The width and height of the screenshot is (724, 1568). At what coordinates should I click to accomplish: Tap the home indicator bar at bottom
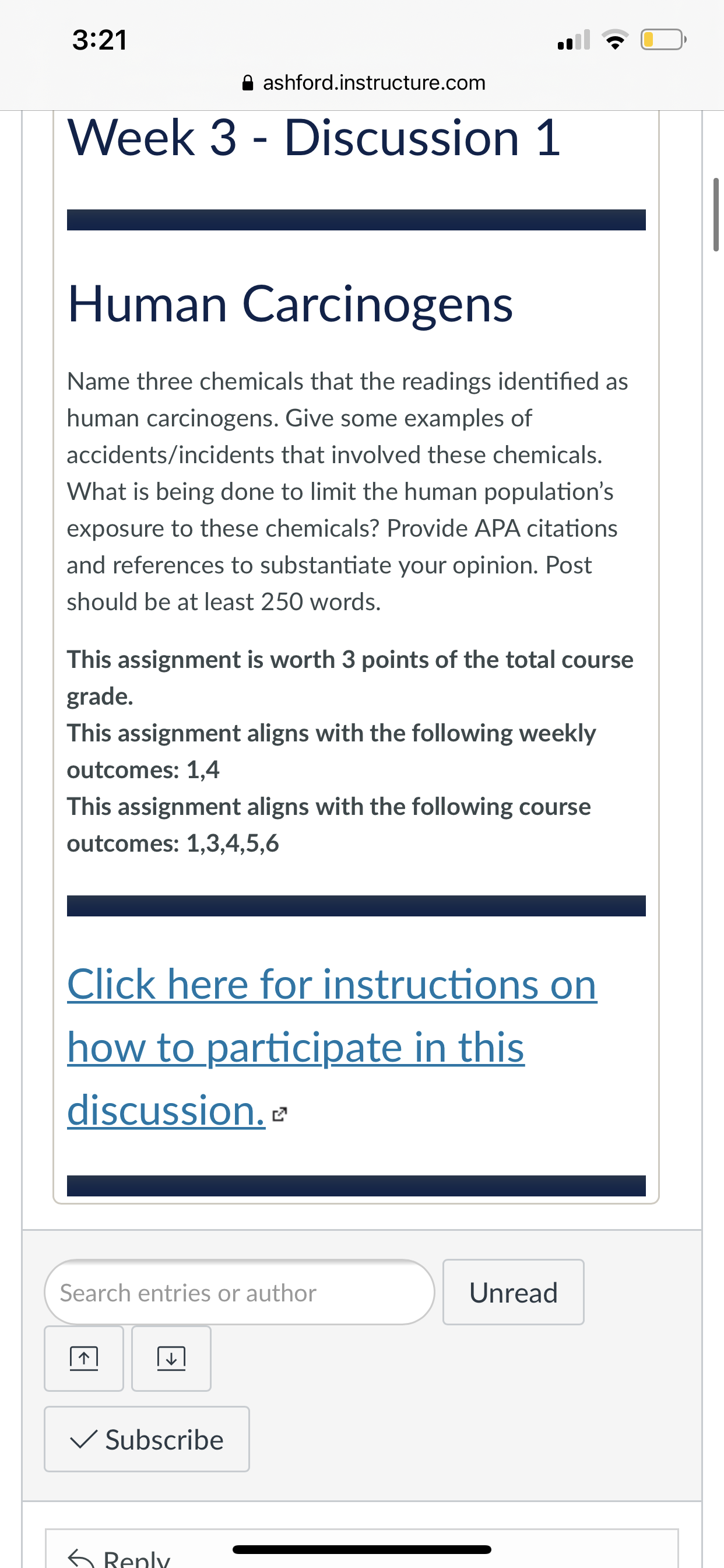pyautogui.click(x=362, y=1549)
